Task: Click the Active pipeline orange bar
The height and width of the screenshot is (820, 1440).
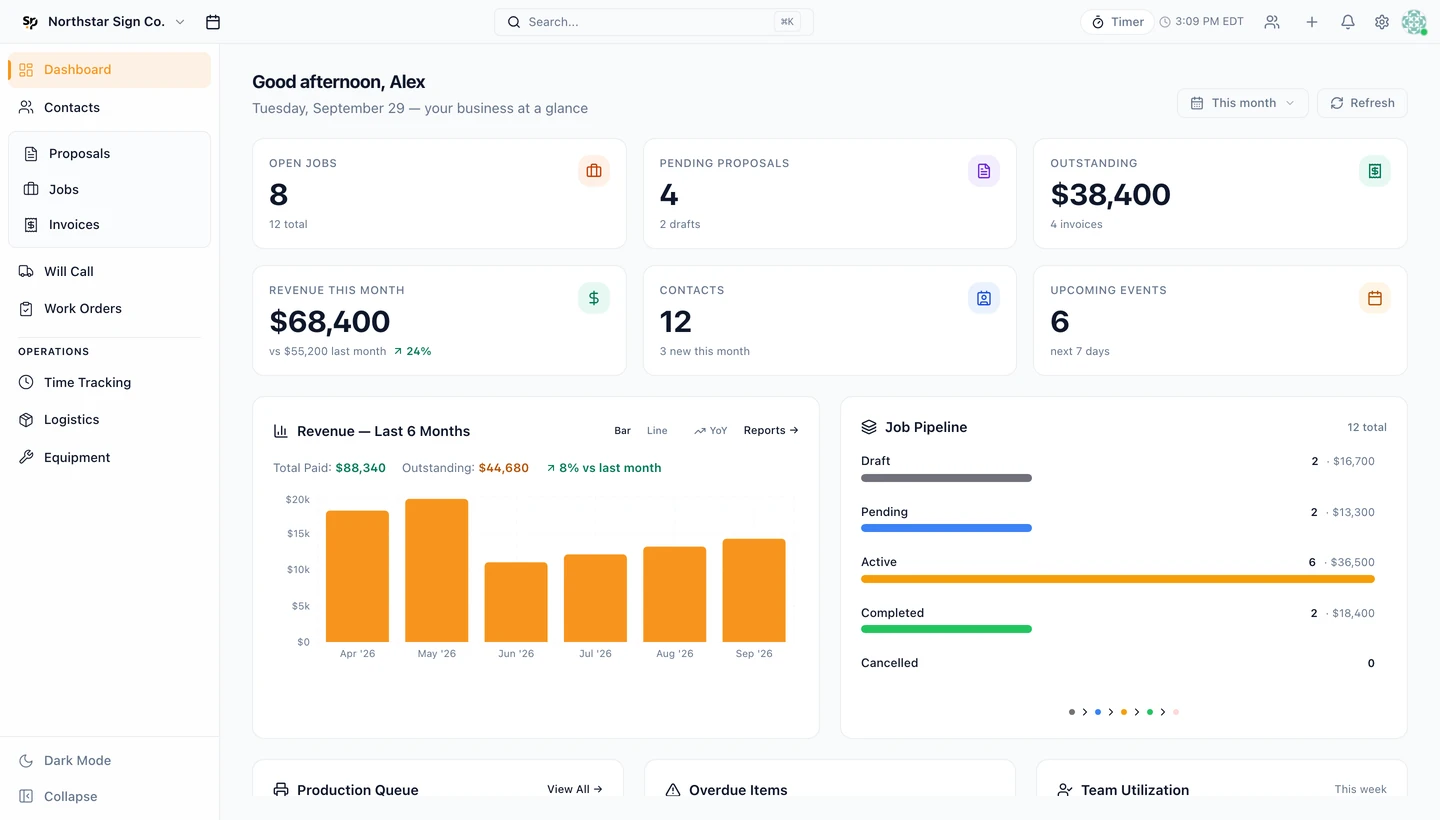Action: click(x=1118, y=579)
